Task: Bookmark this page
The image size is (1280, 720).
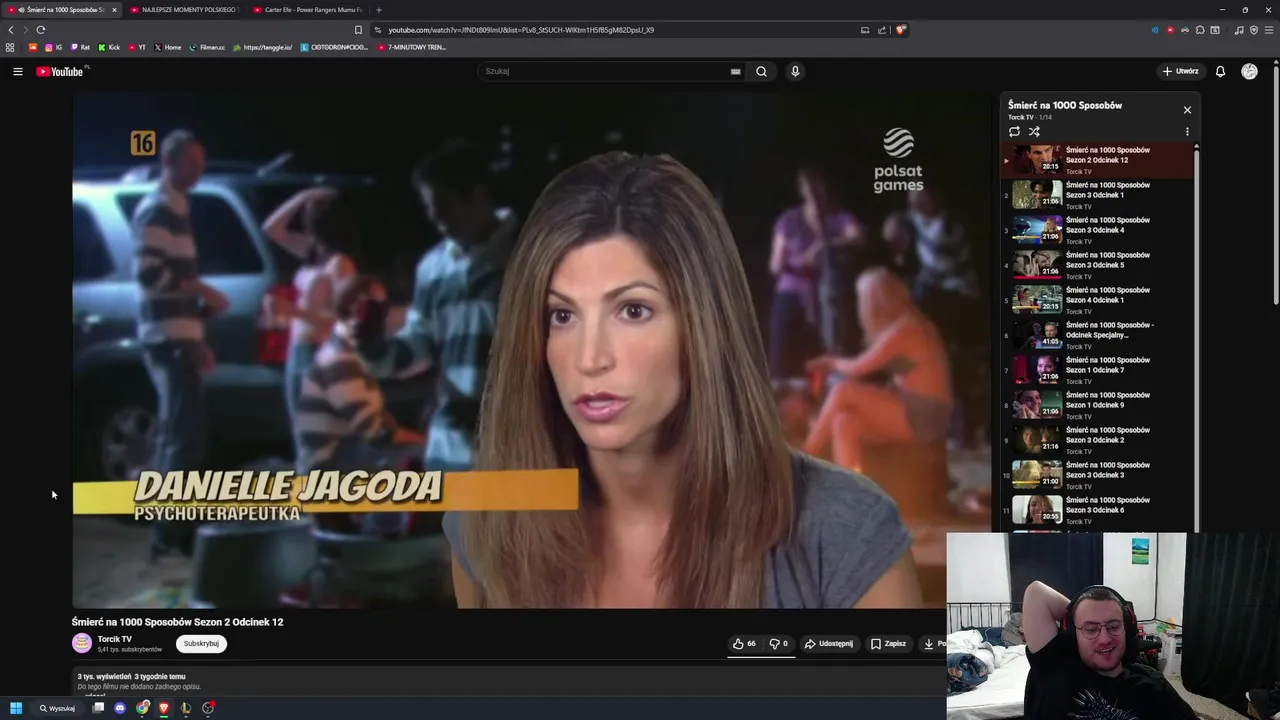Action: [x=358, y=30]
